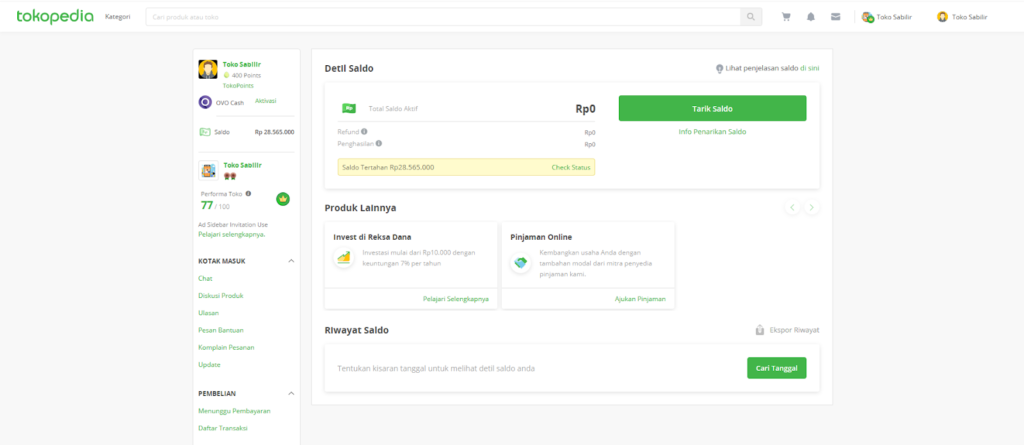Click the Saldo Rp 28.565.000 amount
Image resolution: width=1024 pixels, height=445 pixels.
[274, 132]
